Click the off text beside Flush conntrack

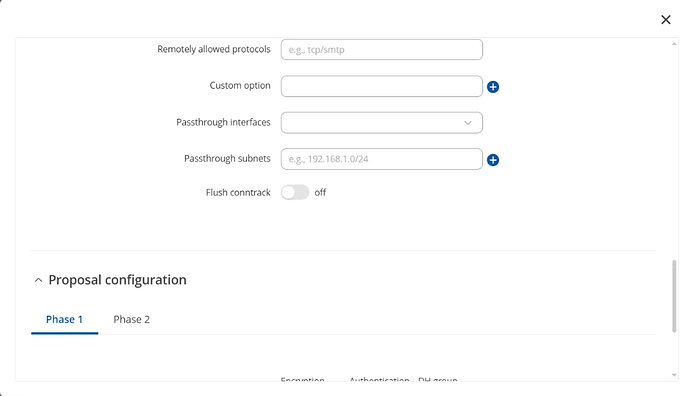(x=320, y=192)
